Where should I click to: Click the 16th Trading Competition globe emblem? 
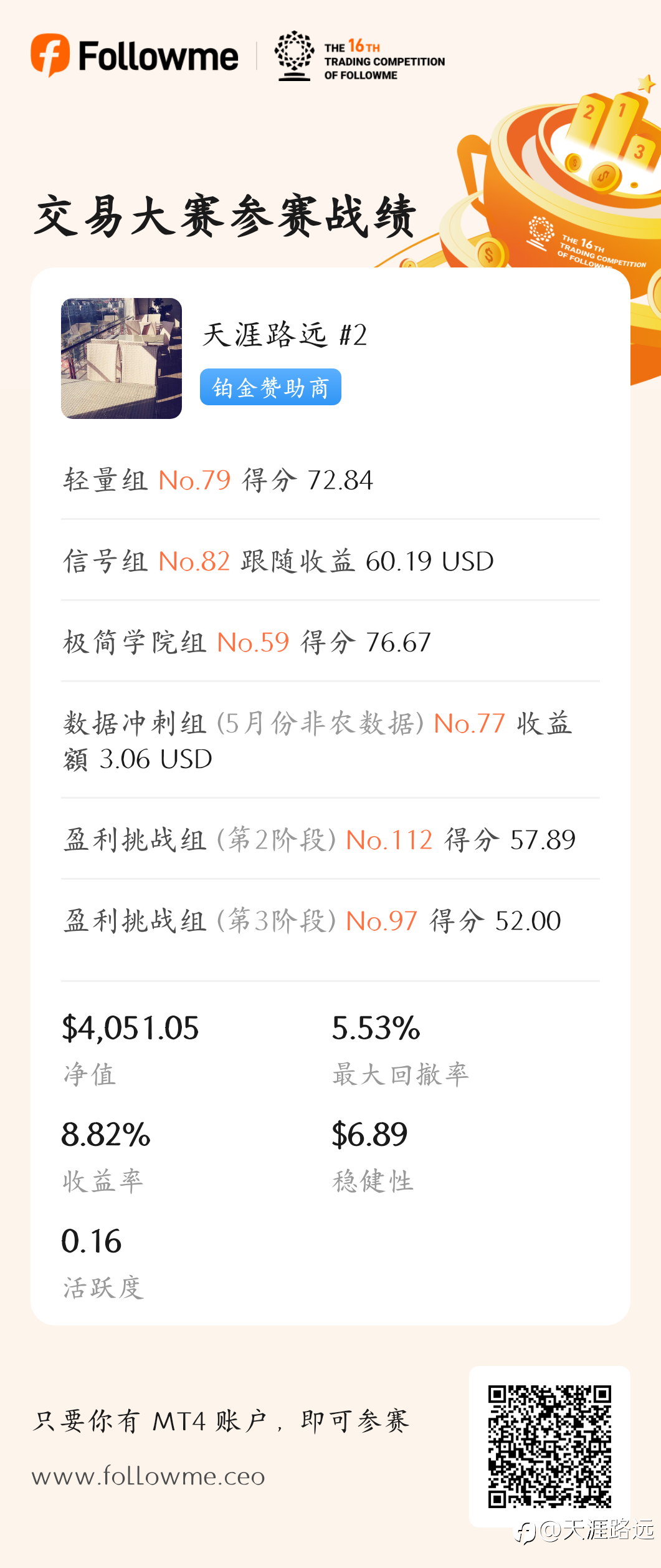294,55
